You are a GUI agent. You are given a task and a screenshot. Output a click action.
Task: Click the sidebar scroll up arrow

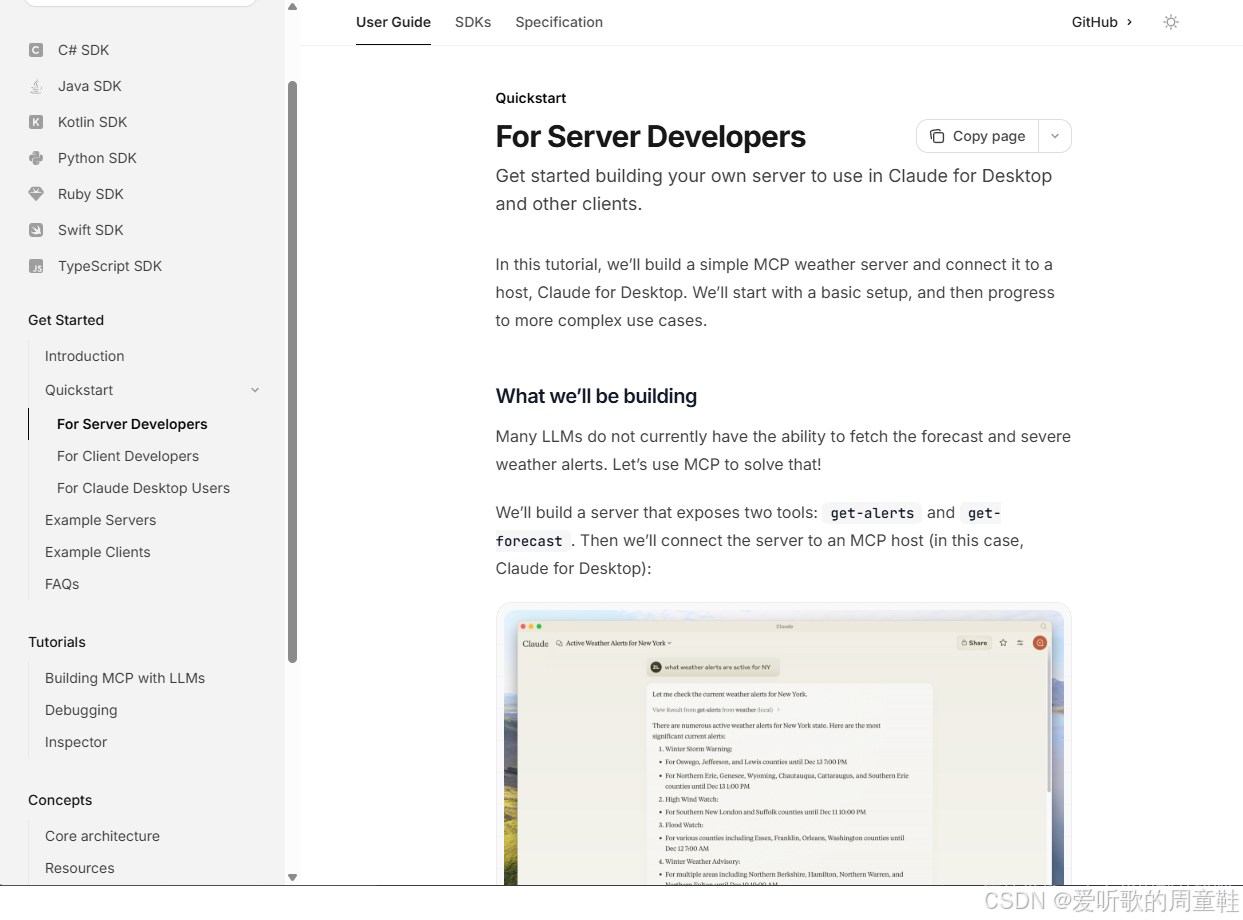tap(292, 6)
